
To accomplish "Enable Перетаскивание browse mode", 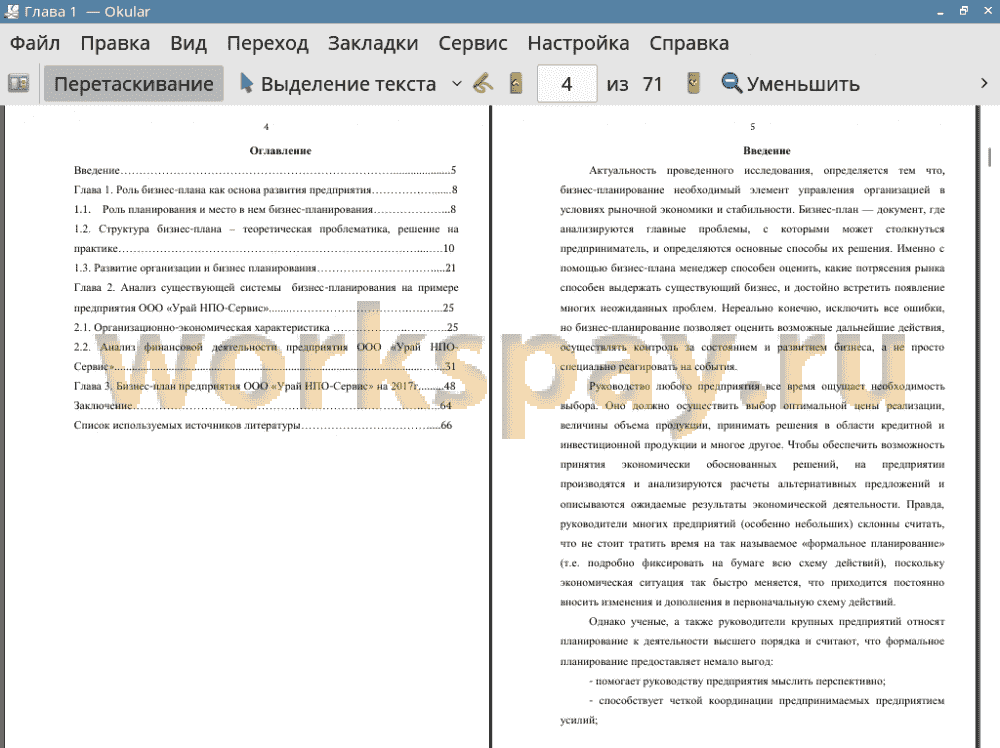I will [x=134, y=84].
